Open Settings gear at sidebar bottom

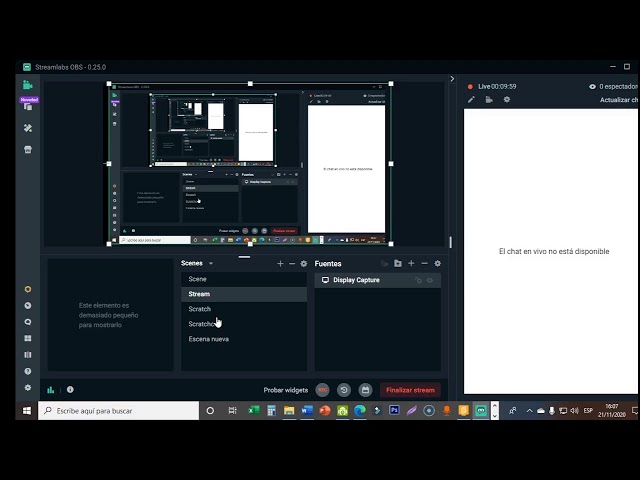coord(28,387)
